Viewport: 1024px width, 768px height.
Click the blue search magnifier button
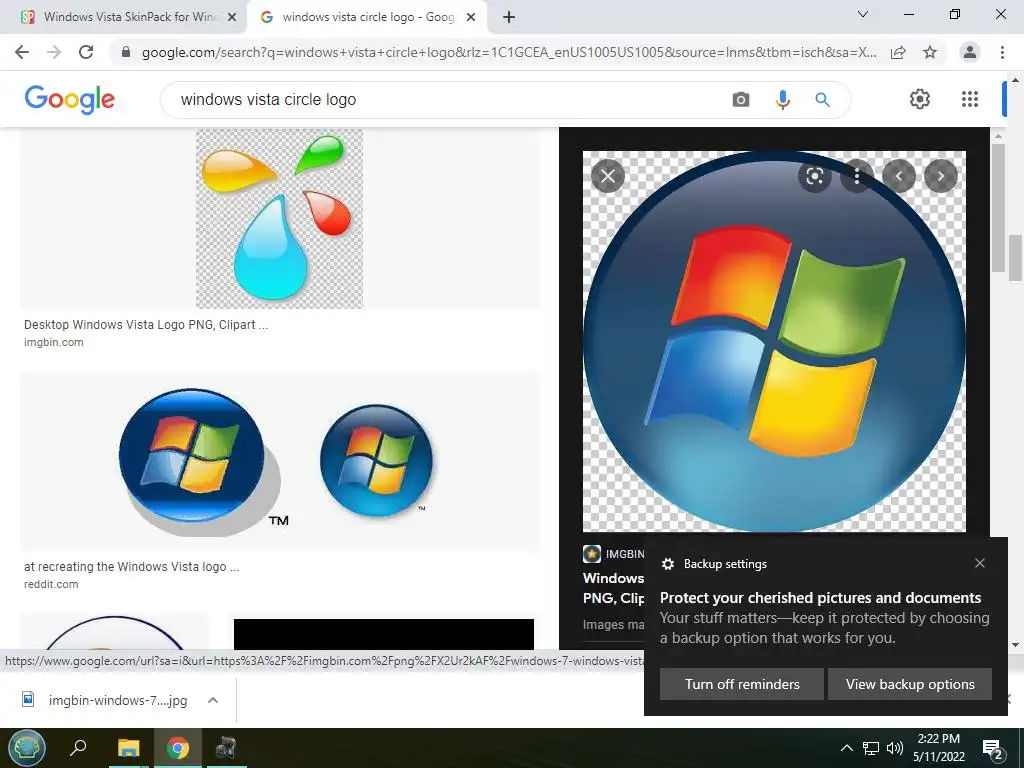pyautogui.click(x=822, y=100)
